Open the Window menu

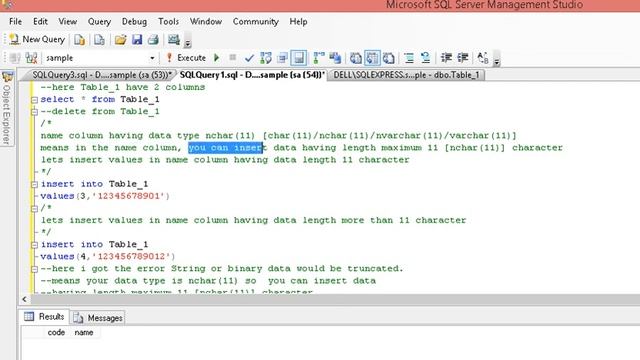pyautogui.click(x=206, y=22)
